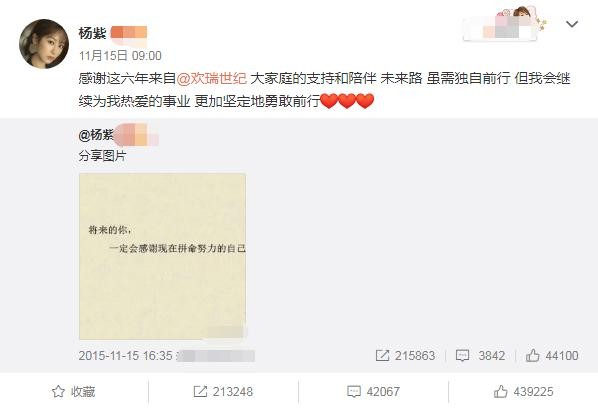Open the 11月15日 09:00 post timestamp
Image resolution: width=598 pixels, height=409 pixels.
pyautogui.click(x=120, y=56)
